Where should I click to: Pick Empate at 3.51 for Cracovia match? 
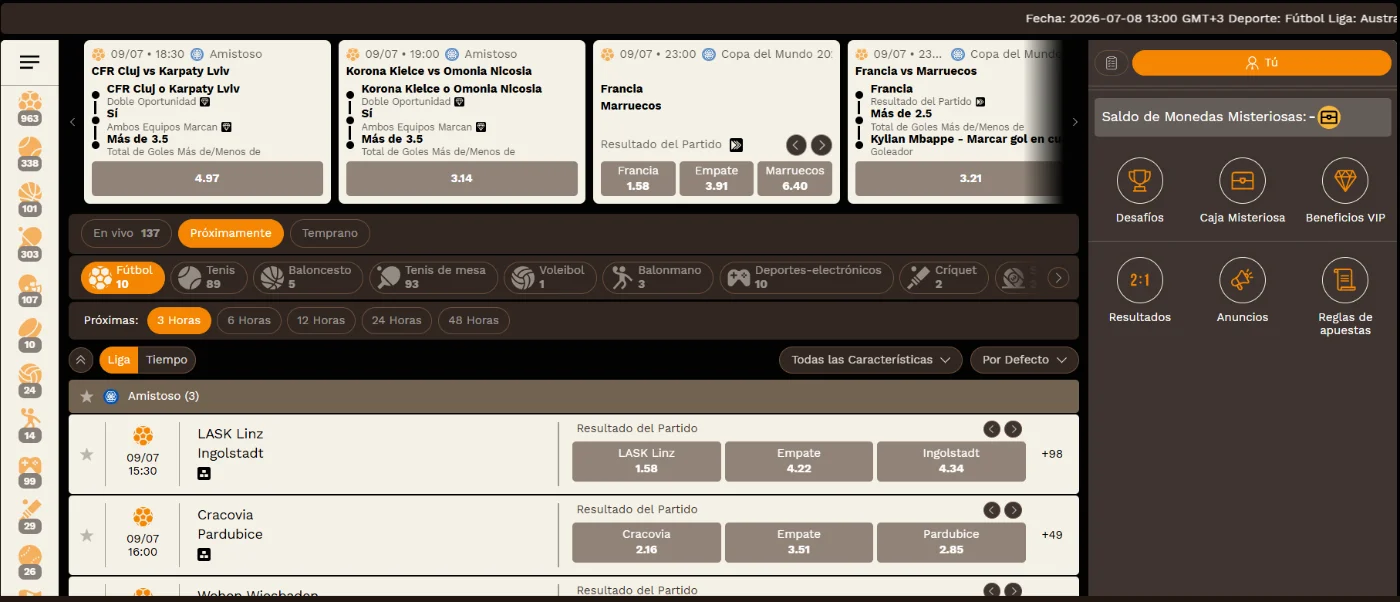tap(799, 542)
